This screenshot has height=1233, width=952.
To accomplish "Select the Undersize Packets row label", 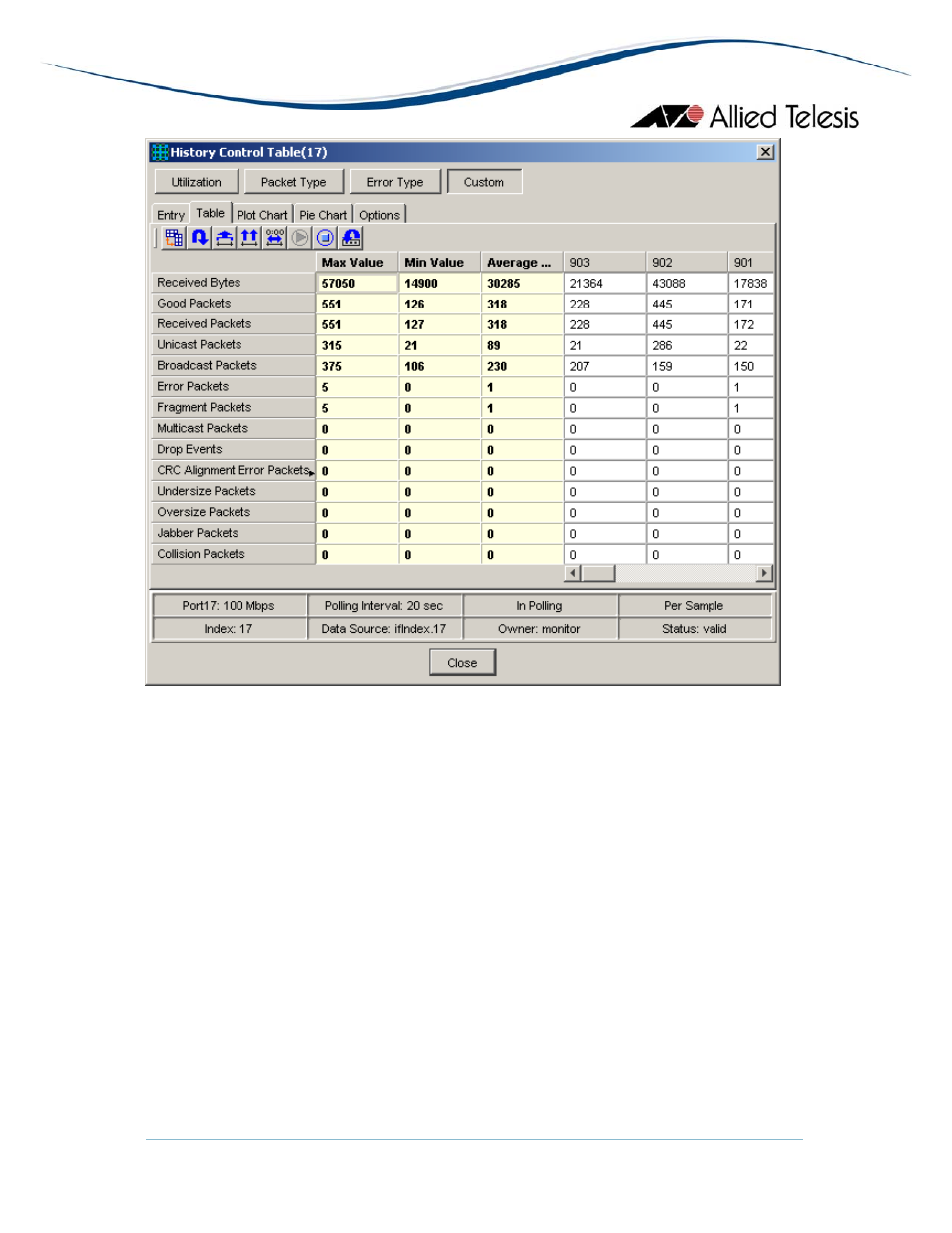I will 234,492.
